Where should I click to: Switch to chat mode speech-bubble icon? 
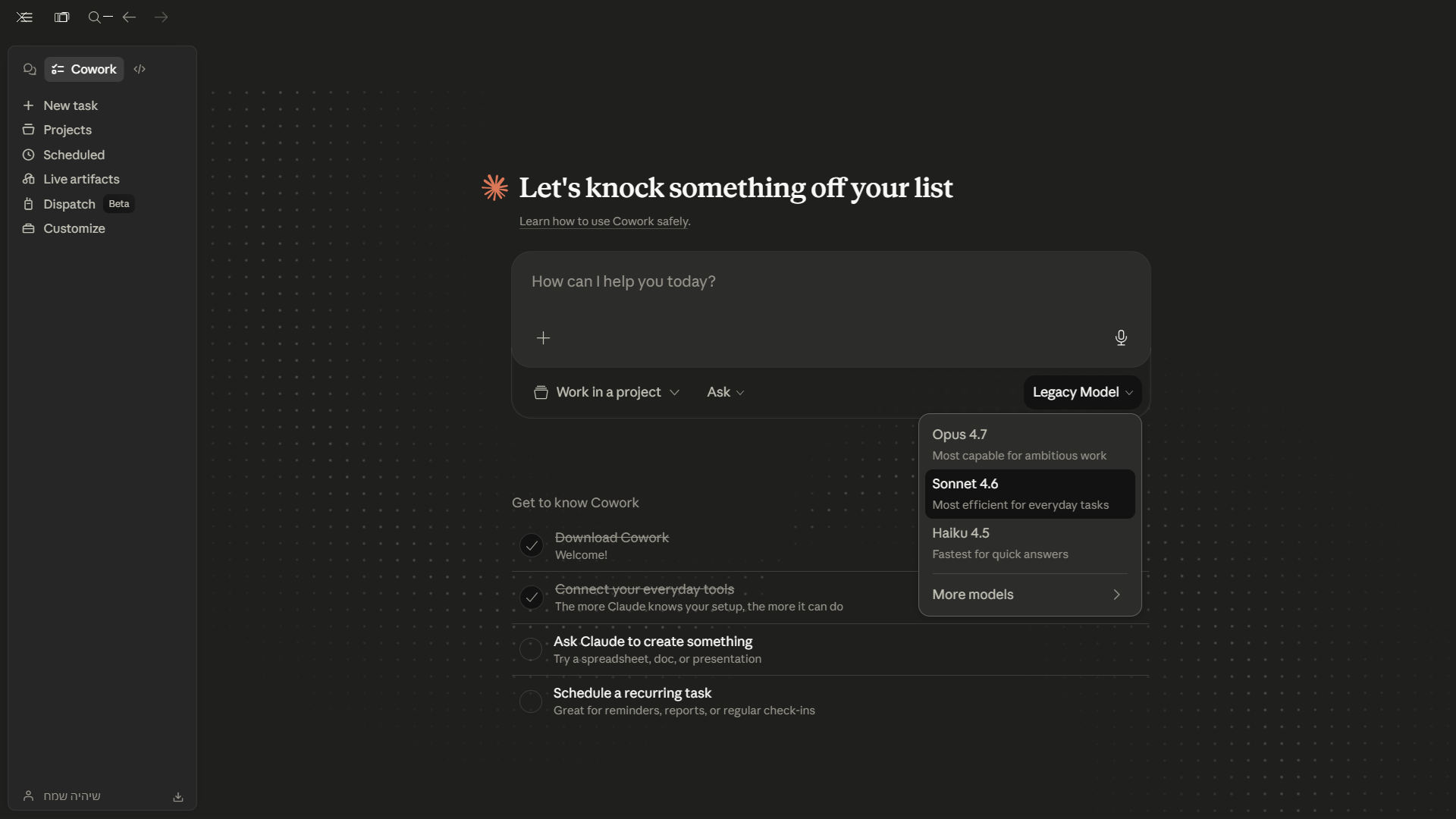pos(30,69)
